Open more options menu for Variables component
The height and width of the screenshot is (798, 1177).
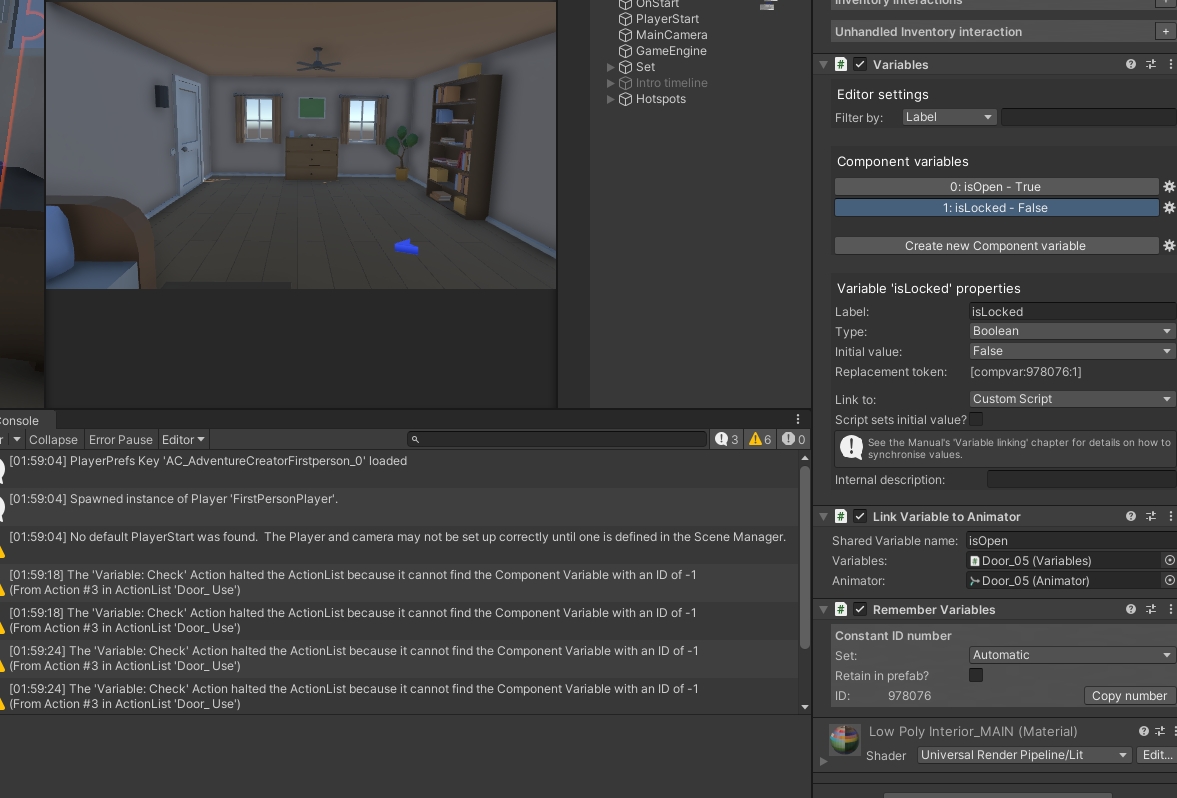click(1170, 65)
